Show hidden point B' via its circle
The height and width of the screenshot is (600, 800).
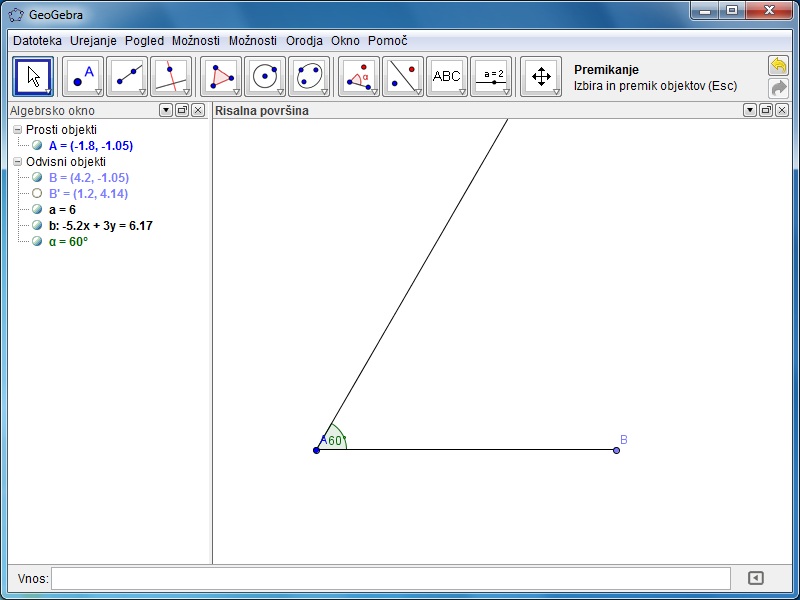tap(37, 194)
